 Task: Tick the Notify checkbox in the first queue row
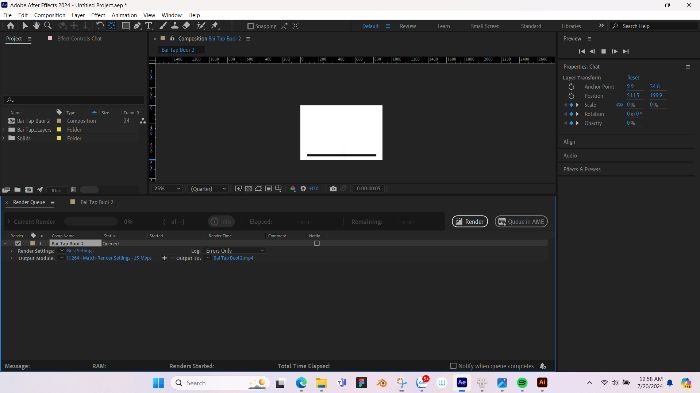coord(317,243)
